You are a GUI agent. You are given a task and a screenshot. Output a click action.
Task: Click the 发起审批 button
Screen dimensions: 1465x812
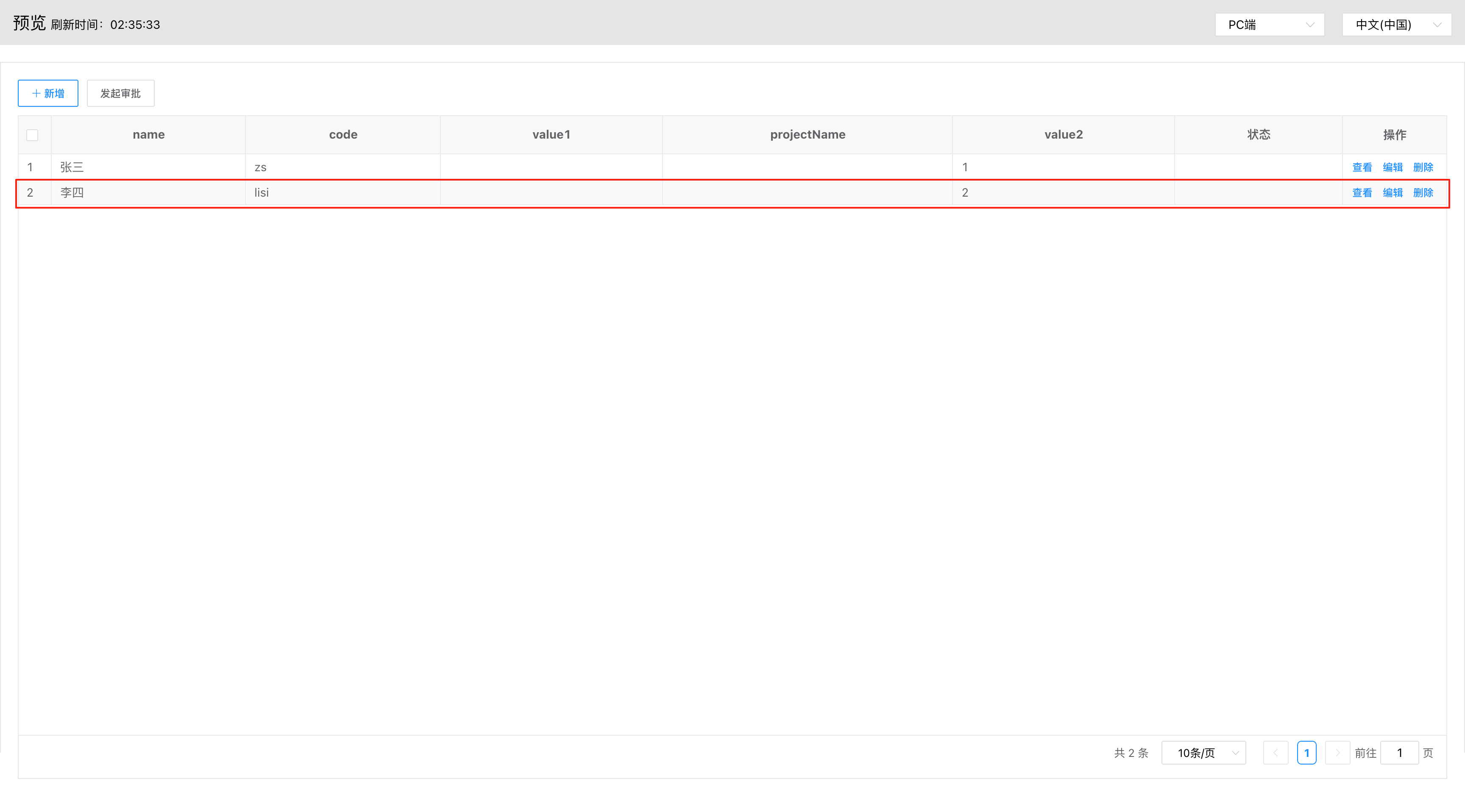tap(120, 93)
